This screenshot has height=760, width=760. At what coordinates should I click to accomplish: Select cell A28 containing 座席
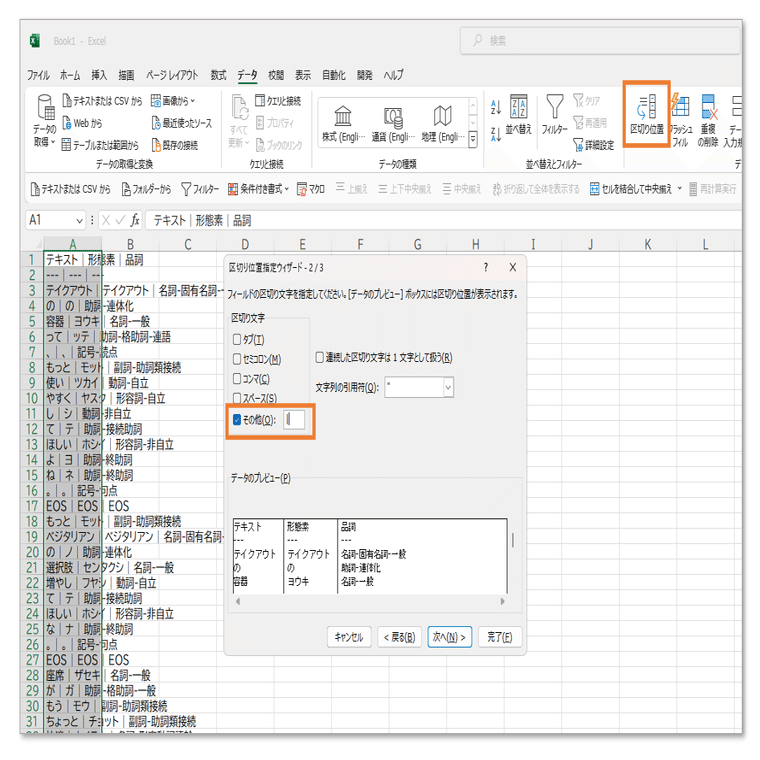click(x=73, y=675)
